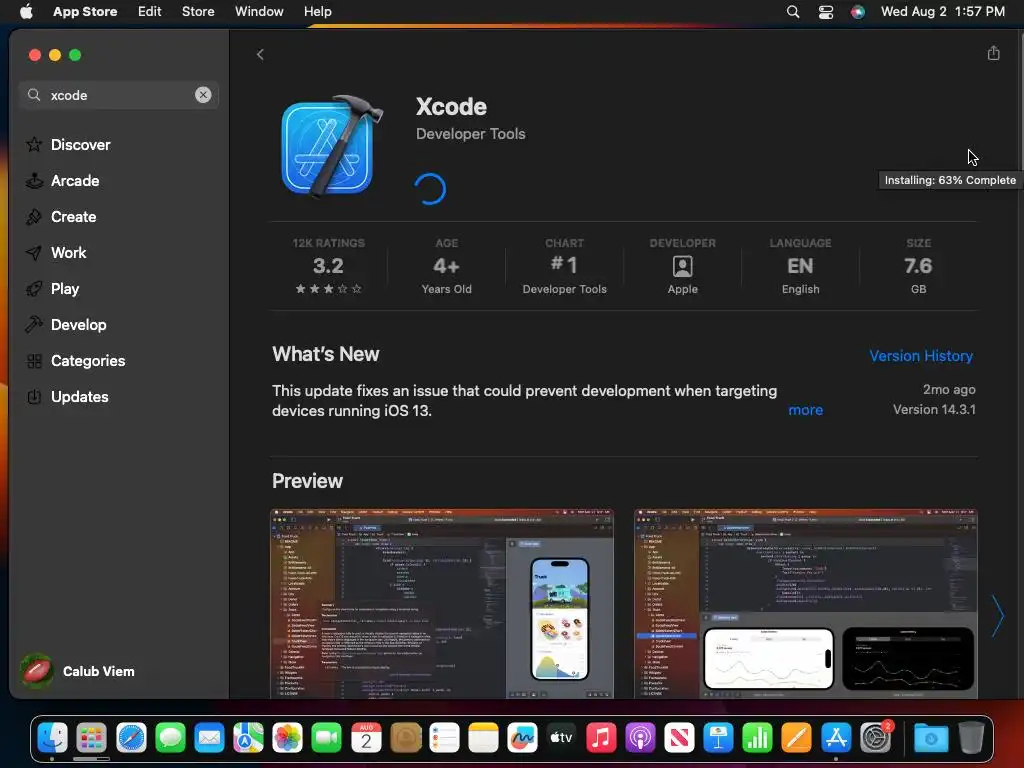1024x768 pixels.
Task: Open Calub Viem account profile
Action: [x=78, y=671]
